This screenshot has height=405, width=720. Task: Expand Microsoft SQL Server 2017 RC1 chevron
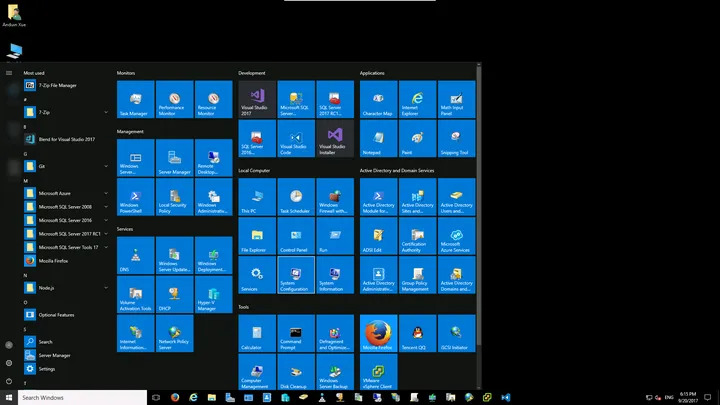(x=106, y=234)
